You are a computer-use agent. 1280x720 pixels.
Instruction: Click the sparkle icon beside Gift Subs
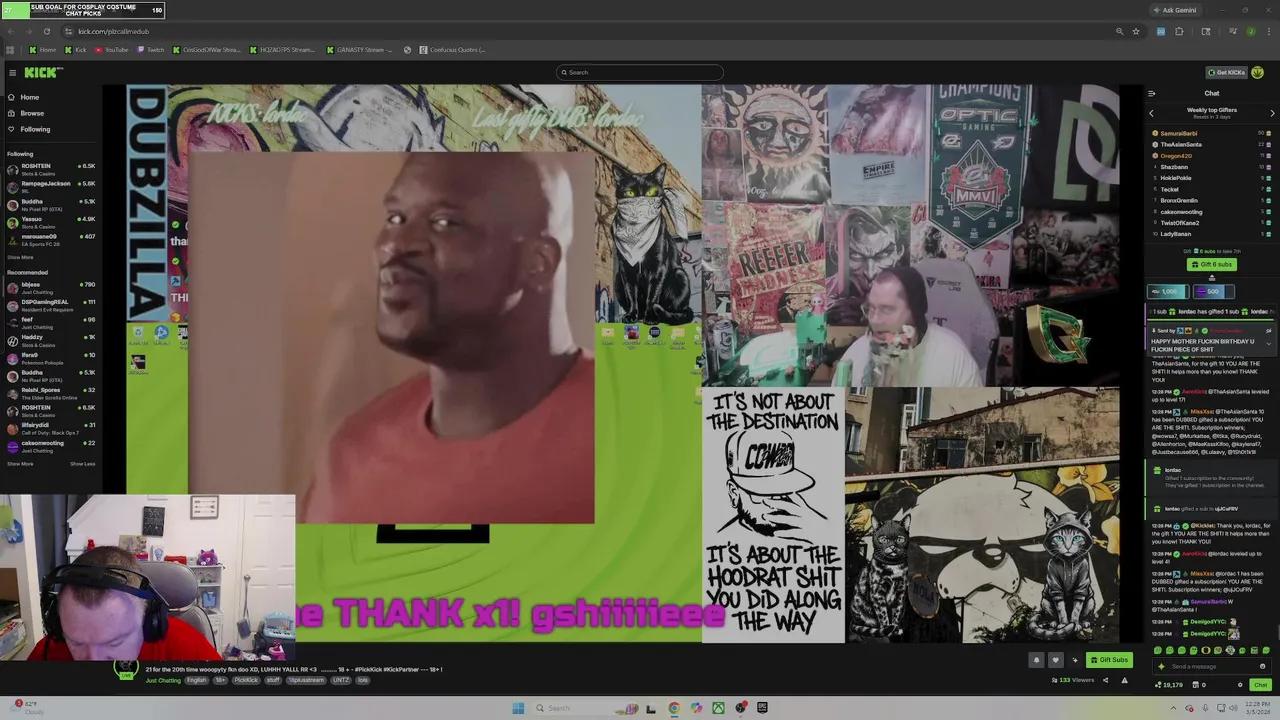(x=1075, y=660)
